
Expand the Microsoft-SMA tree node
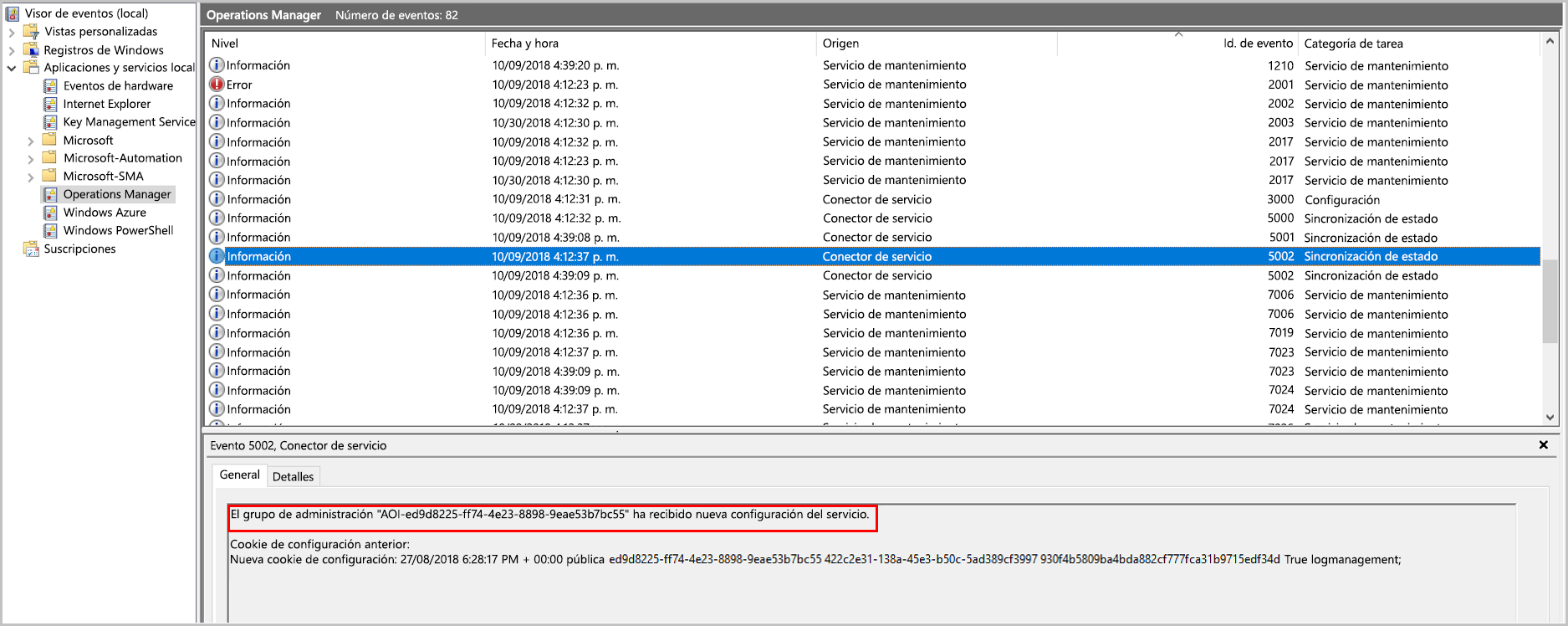(x=31, y=177)
